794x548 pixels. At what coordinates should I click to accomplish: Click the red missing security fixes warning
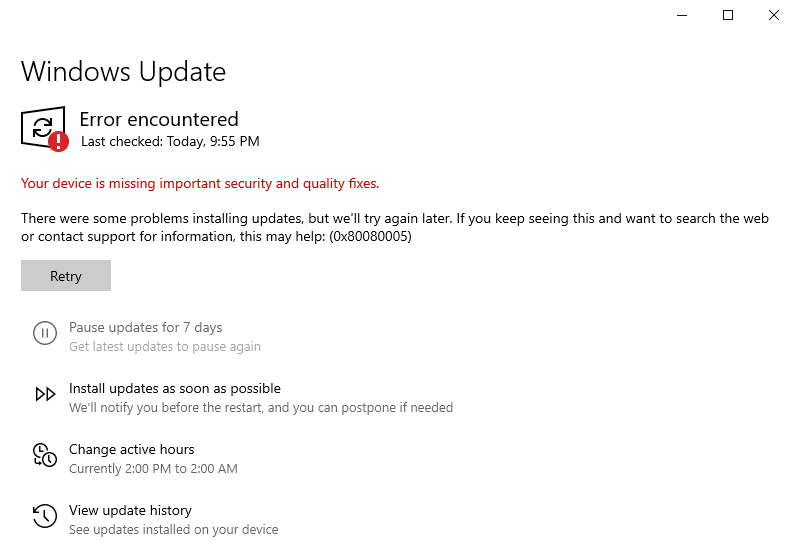200,184
